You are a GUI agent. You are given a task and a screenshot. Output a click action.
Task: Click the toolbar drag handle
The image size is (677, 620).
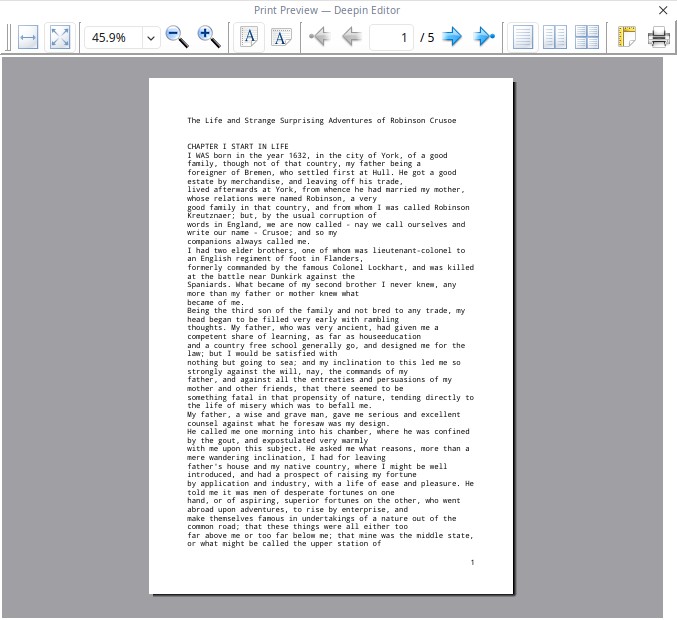click(x=7, y=37)
